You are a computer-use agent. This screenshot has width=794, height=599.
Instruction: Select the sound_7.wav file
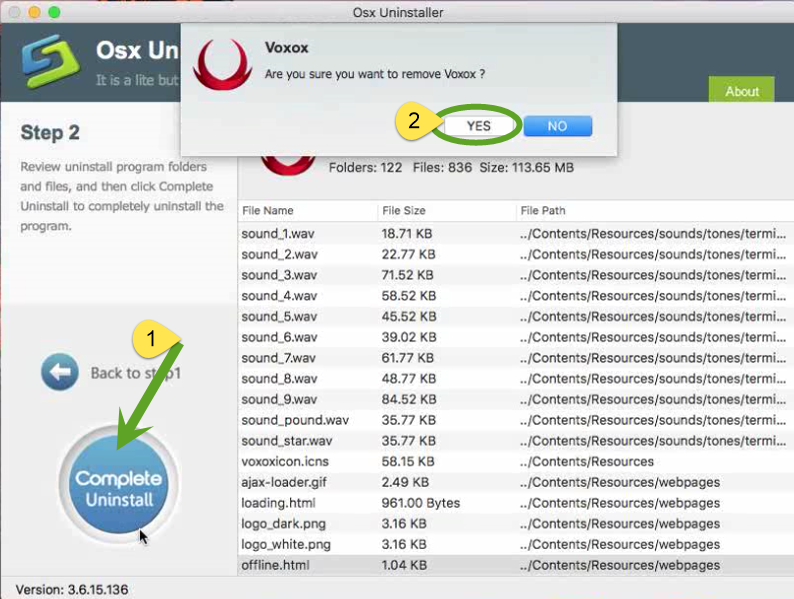[515, 358]
